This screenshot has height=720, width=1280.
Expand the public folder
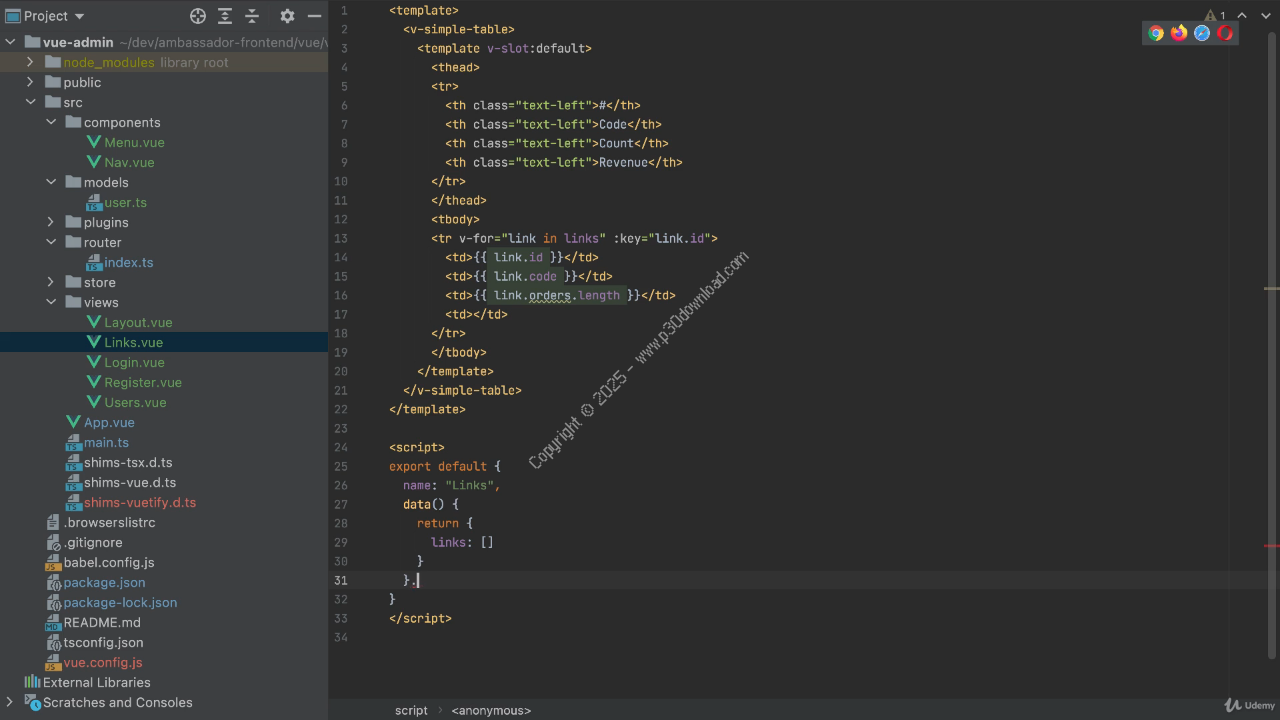coord(30,82)
